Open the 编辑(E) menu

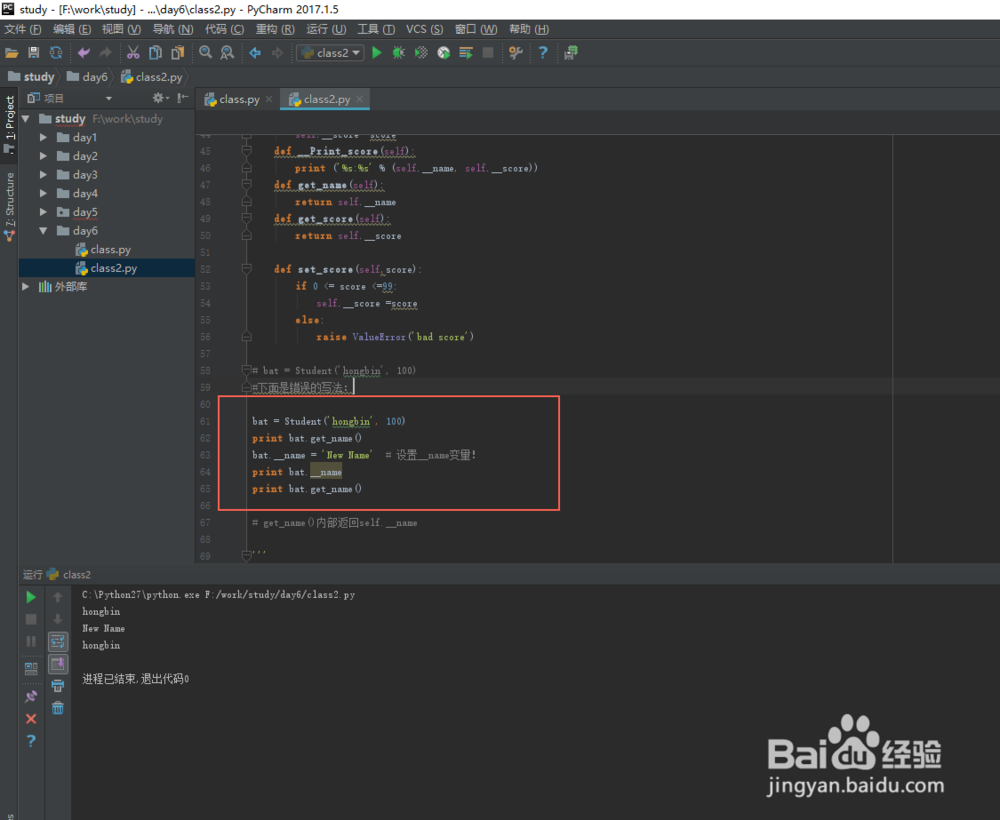coord(71,29)
